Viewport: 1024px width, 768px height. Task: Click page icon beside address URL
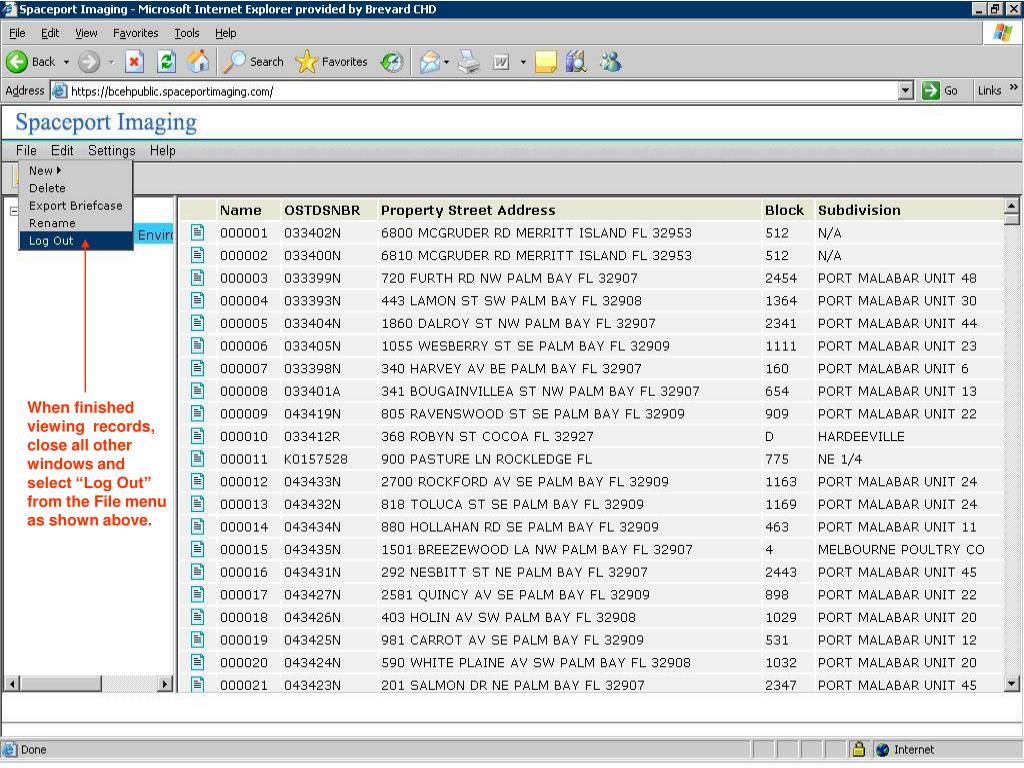coord(59,91)
